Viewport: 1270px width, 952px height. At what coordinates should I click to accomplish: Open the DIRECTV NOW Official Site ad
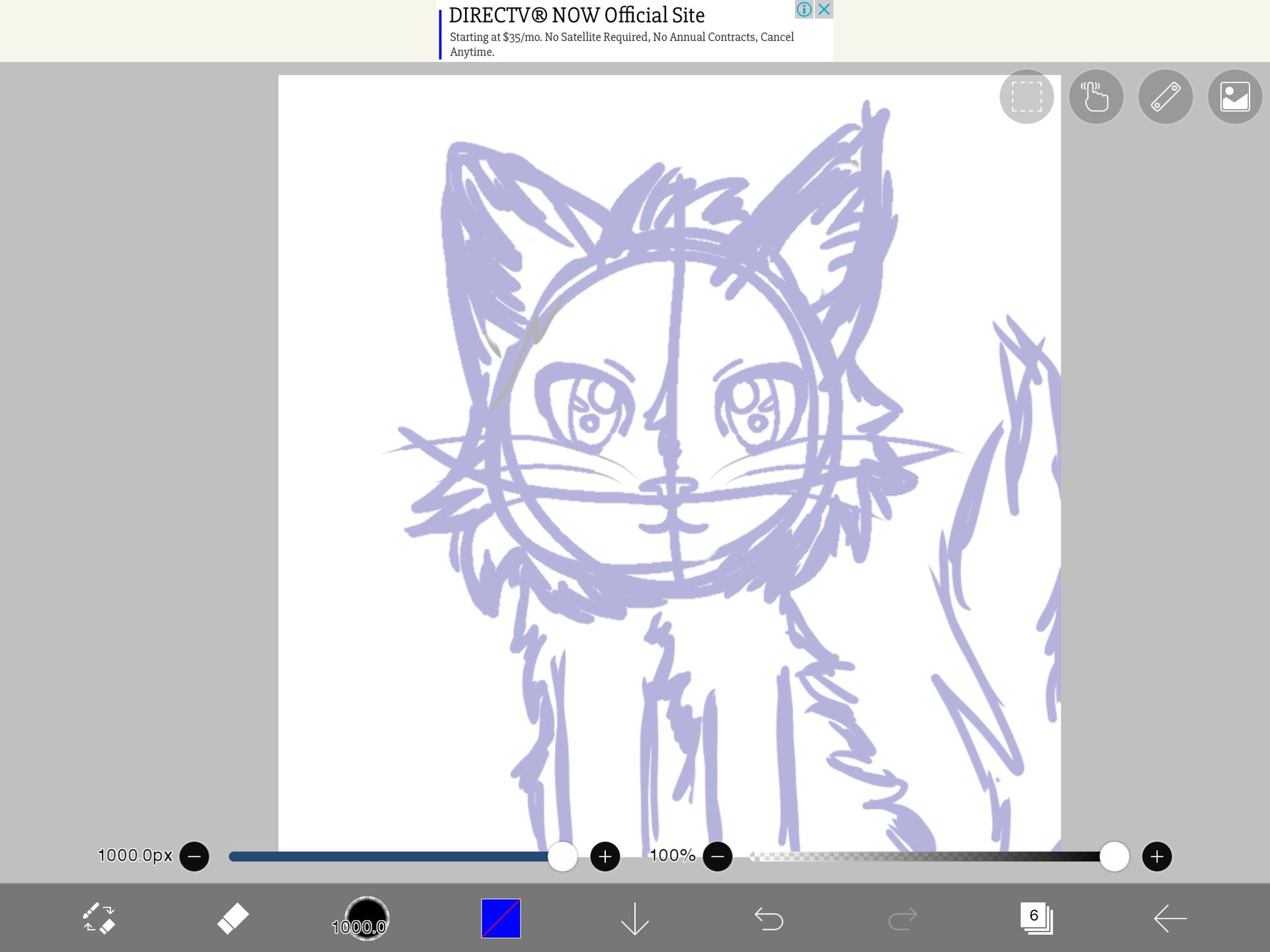pos(577,15)
